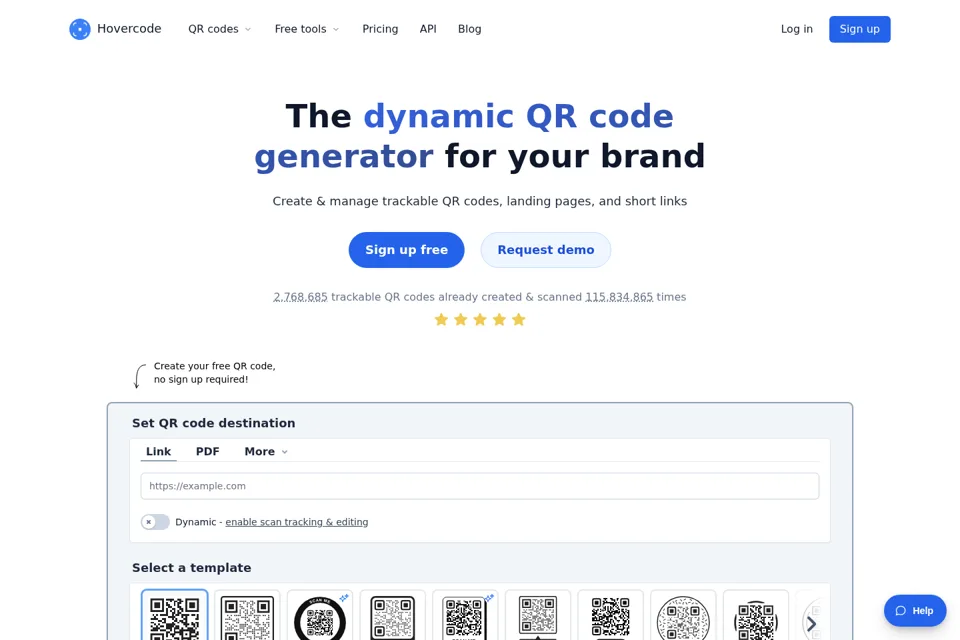Show next templates with right chevron
This screenshot has width=960, height=640.
tap(811, 623)
